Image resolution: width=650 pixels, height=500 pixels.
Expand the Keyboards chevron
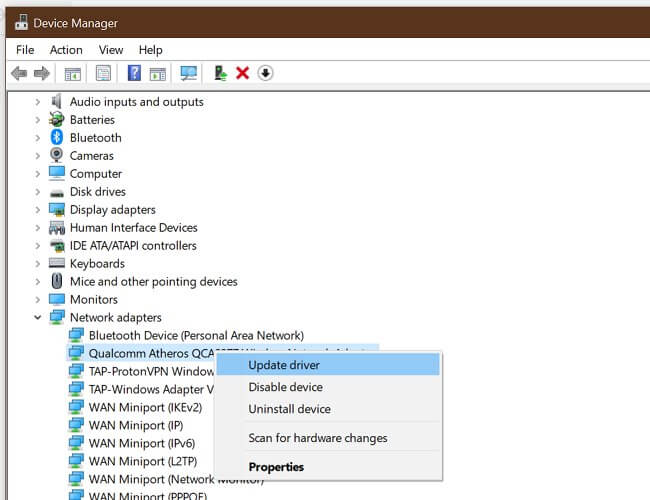(x=38, y=263)
